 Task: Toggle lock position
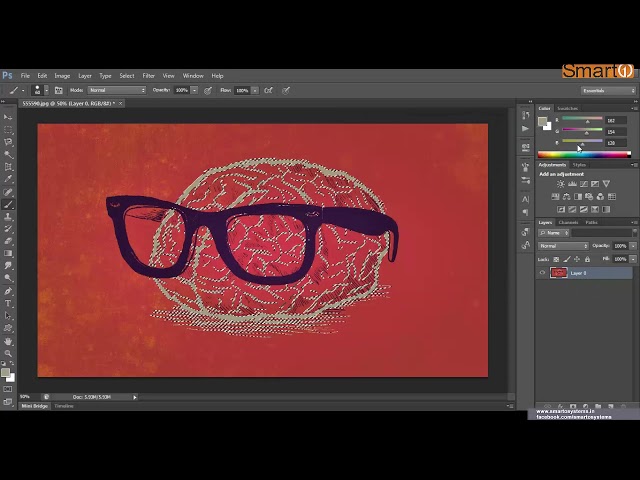(577, 259)
